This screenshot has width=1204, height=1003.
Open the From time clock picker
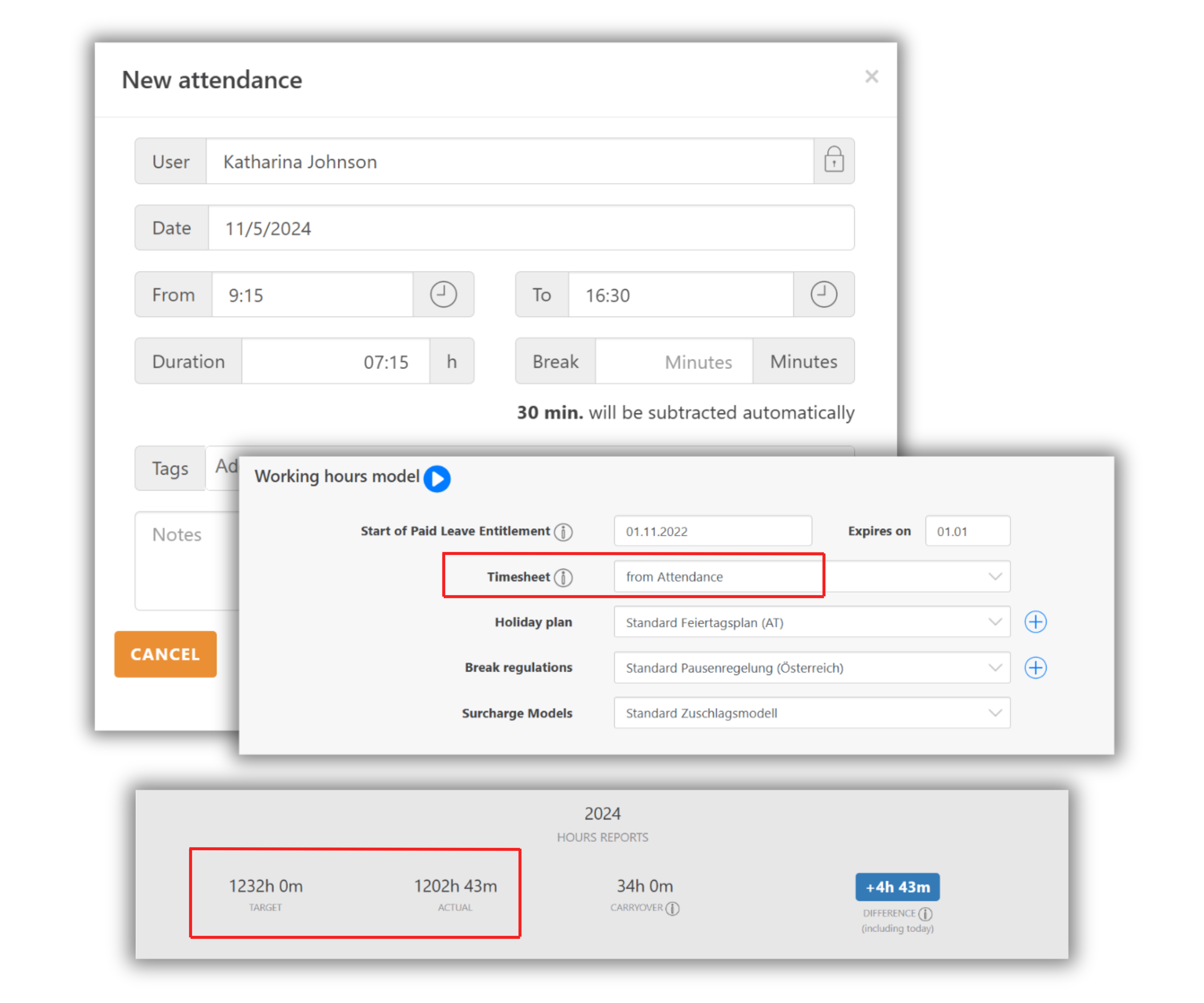[443, 295]
